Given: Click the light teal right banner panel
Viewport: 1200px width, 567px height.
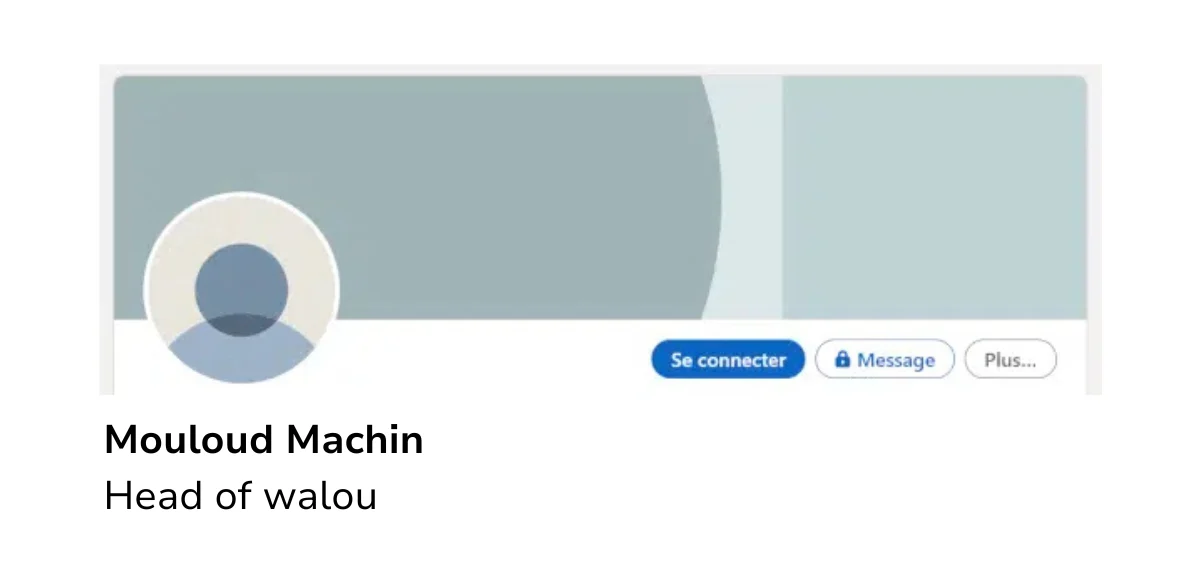Looking at the screenshot, I should coord(934,197).
